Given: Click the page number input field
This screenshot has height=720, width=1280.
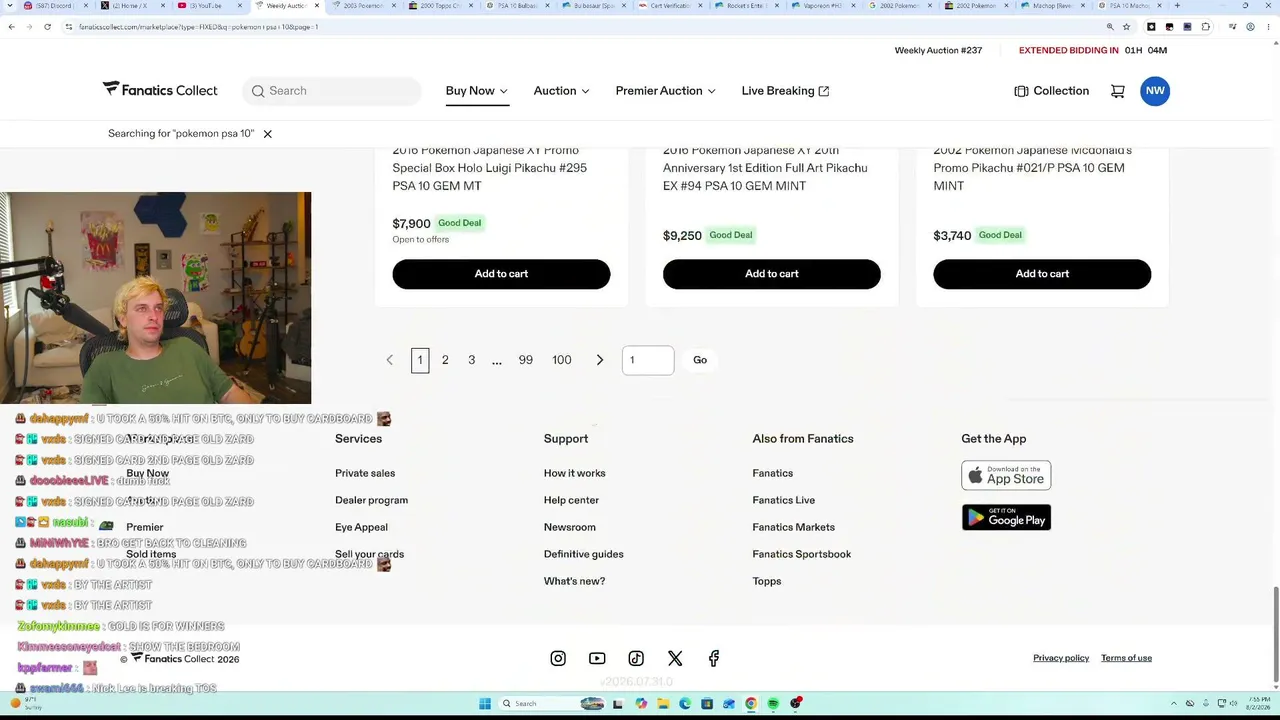Looking at the screenshot, I should pyautogui.click(x=648, y=360).
